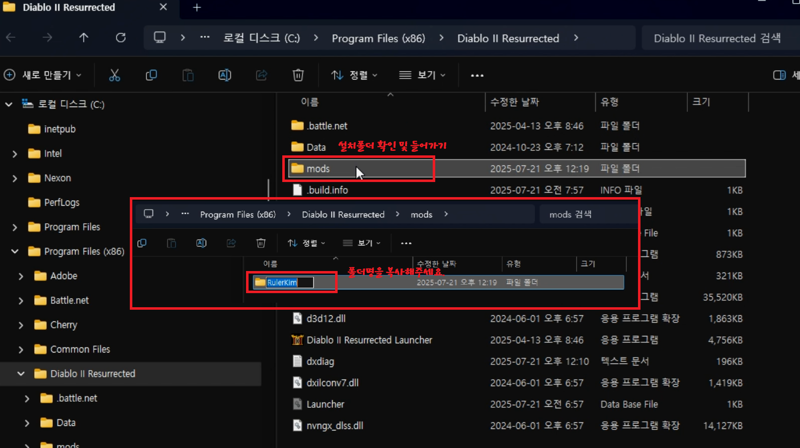The image size is (800, 448).
Task: Go back with the left arrow
Action: 11,38
